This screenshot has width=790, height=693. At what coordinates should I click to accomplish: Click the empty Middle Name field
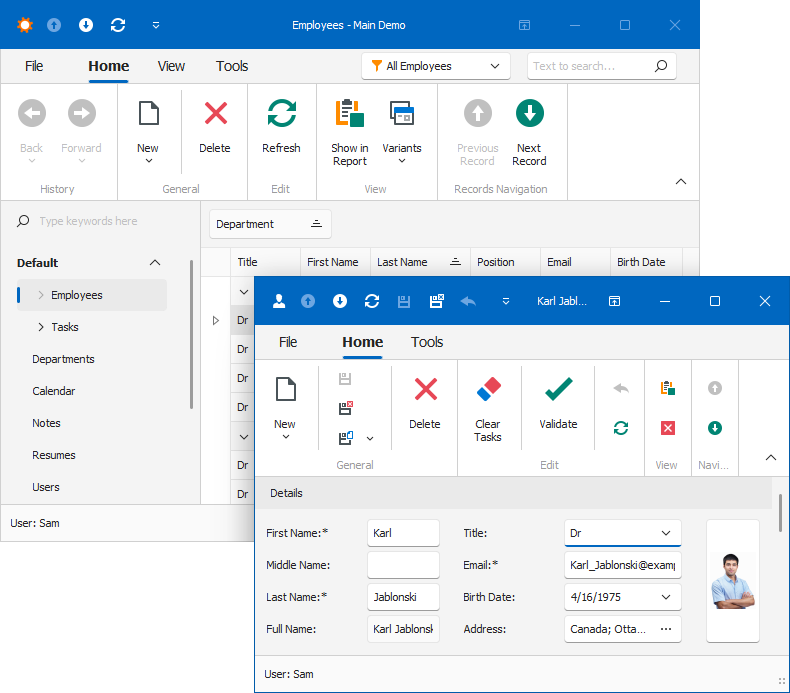click(x=403, y=565)
